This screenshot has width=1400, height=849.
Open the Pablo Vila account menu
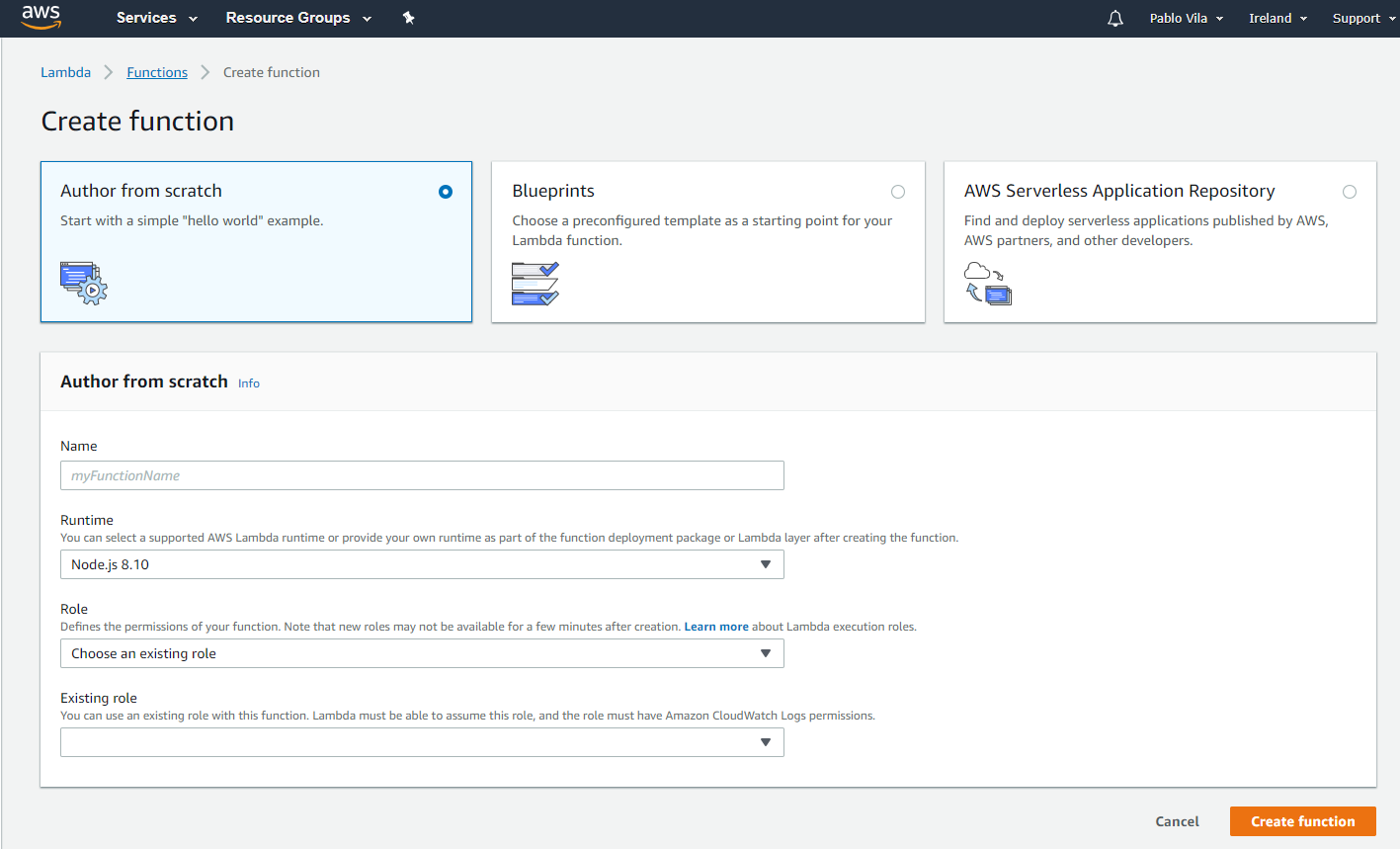(x=1187, y=18)
